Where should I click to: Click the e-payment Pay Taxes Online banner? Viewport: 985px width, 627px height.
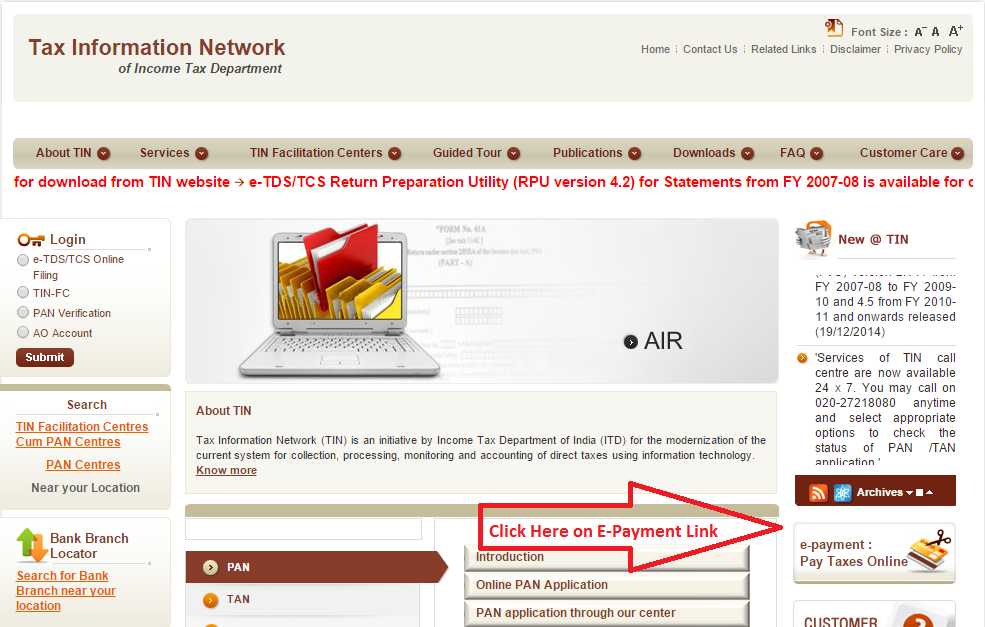click(874, 553)
